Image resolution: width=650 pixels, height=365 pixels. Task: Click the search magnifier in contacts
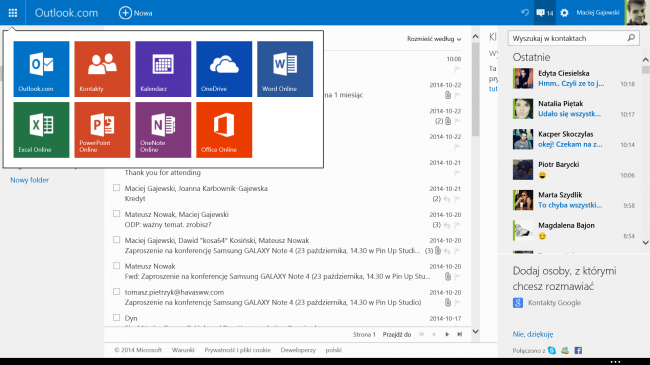631,38
